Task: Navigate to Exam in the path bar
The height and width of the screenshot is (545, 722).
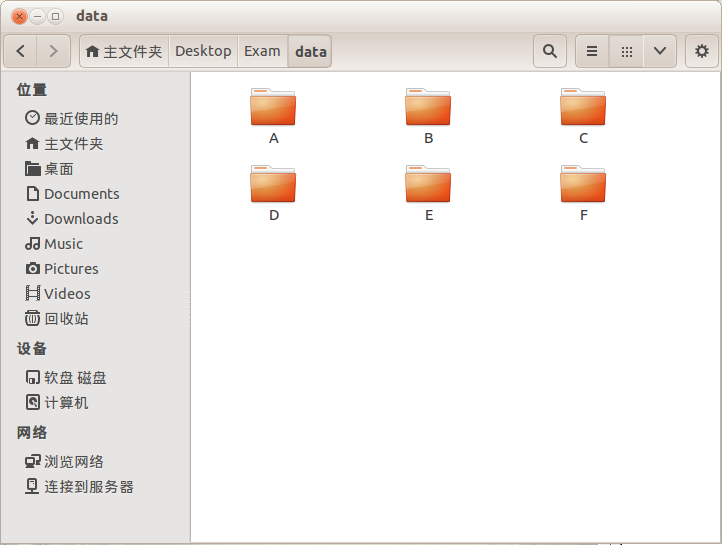Action: [x=262, y=51]
